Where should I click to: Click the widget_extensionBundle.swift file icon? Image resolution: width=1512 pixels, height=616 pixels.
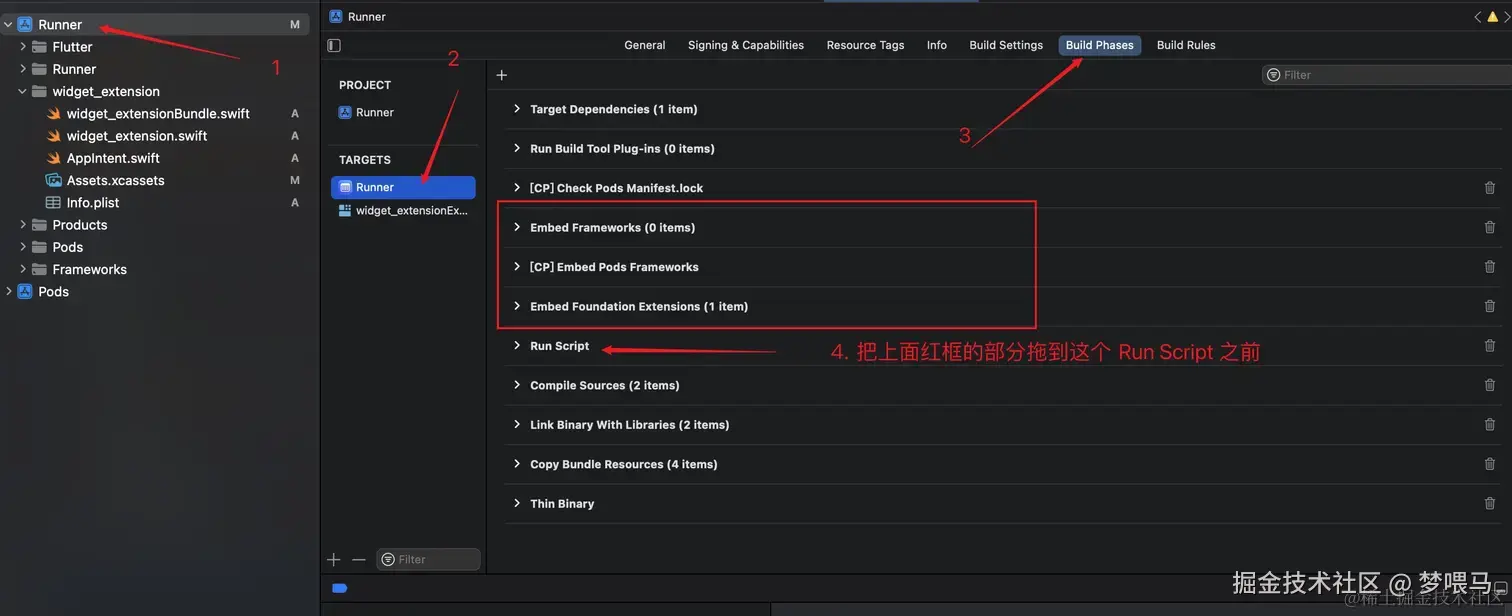(54, 114)
